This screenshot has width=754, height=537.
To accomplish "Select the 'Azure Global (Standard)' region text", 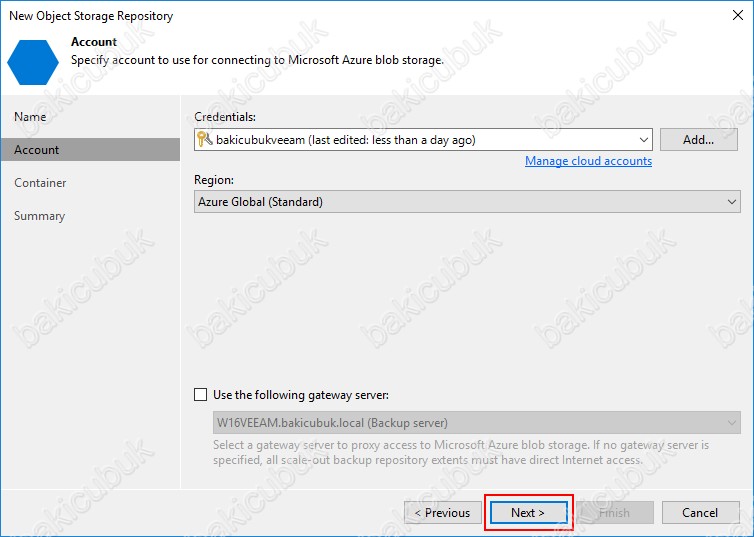I will point(261,202).
